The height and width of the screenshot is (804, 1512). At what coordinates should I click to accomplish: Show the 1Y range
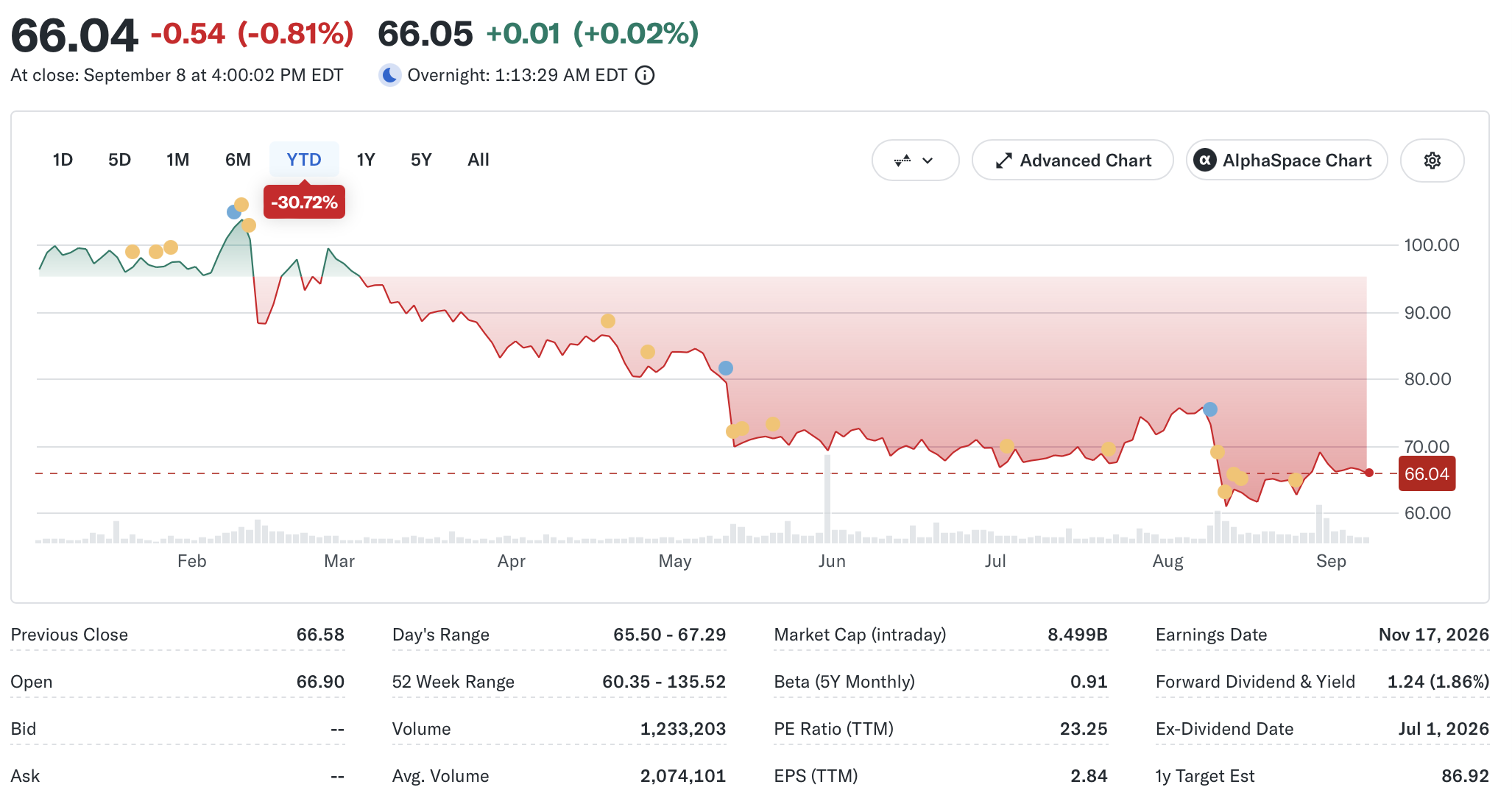(x=366, y=160)
